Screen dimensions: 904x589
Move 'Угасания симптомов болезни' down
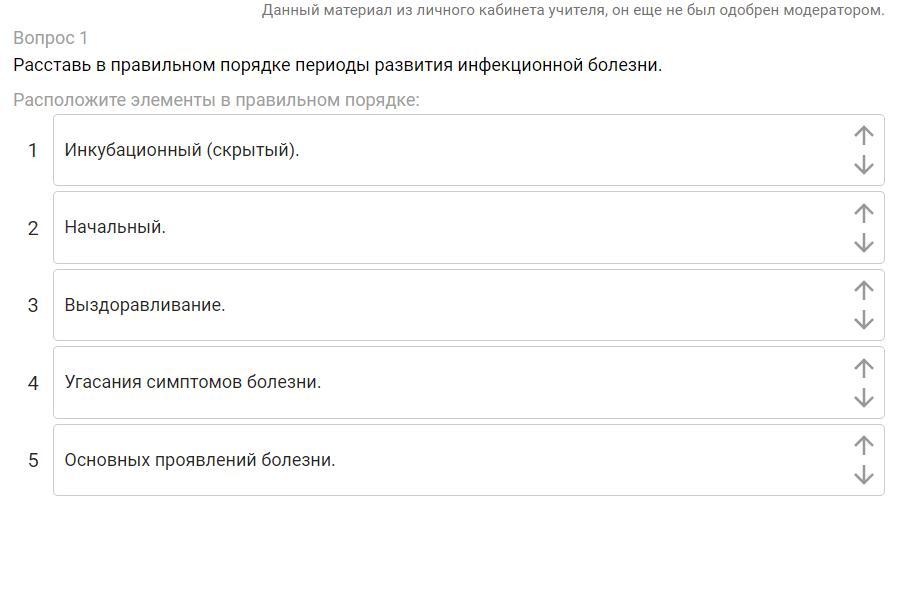(864, 398)
